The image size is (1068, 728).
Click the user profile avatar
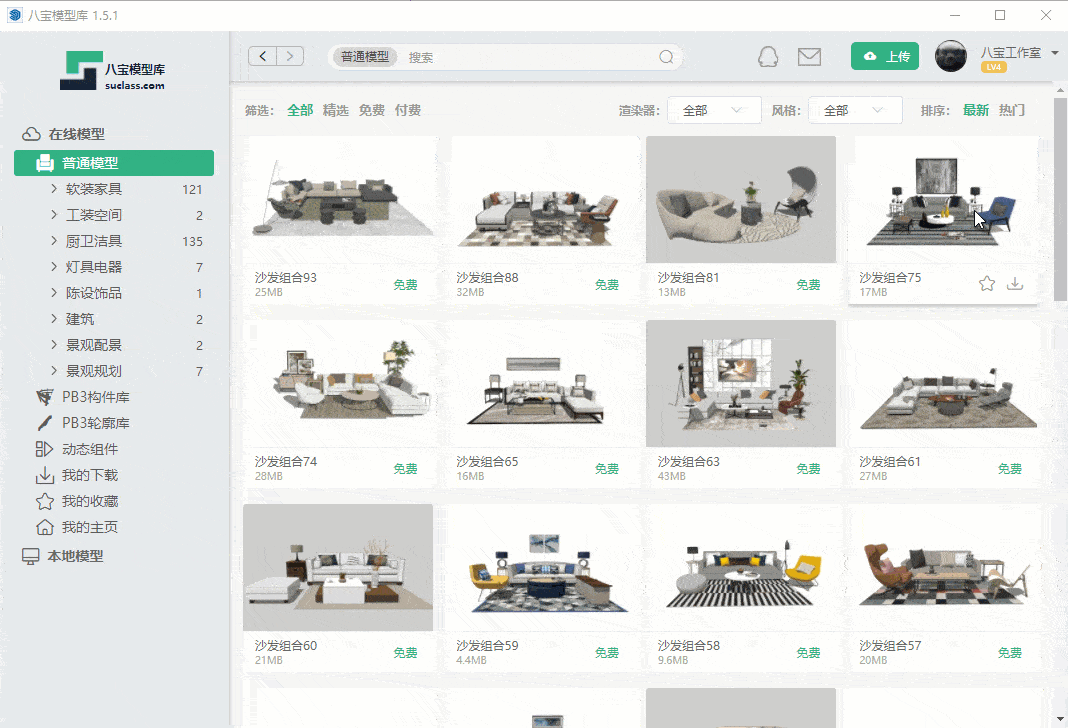[950, 56]
